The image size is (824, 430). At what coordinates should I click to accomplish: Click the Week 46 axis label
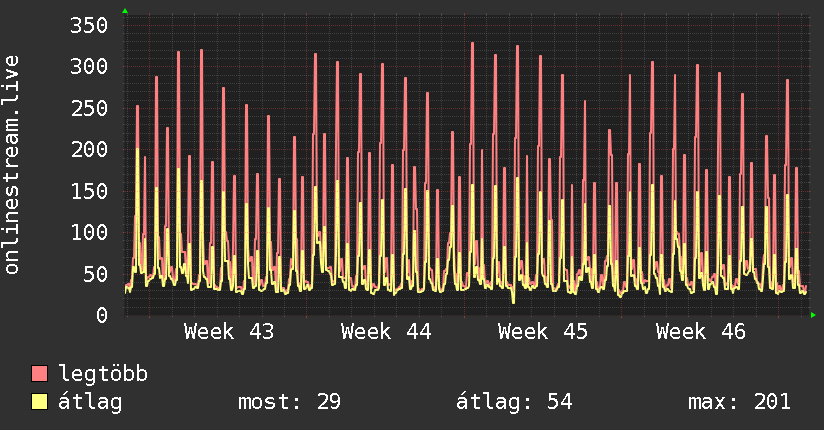point(701,332)
